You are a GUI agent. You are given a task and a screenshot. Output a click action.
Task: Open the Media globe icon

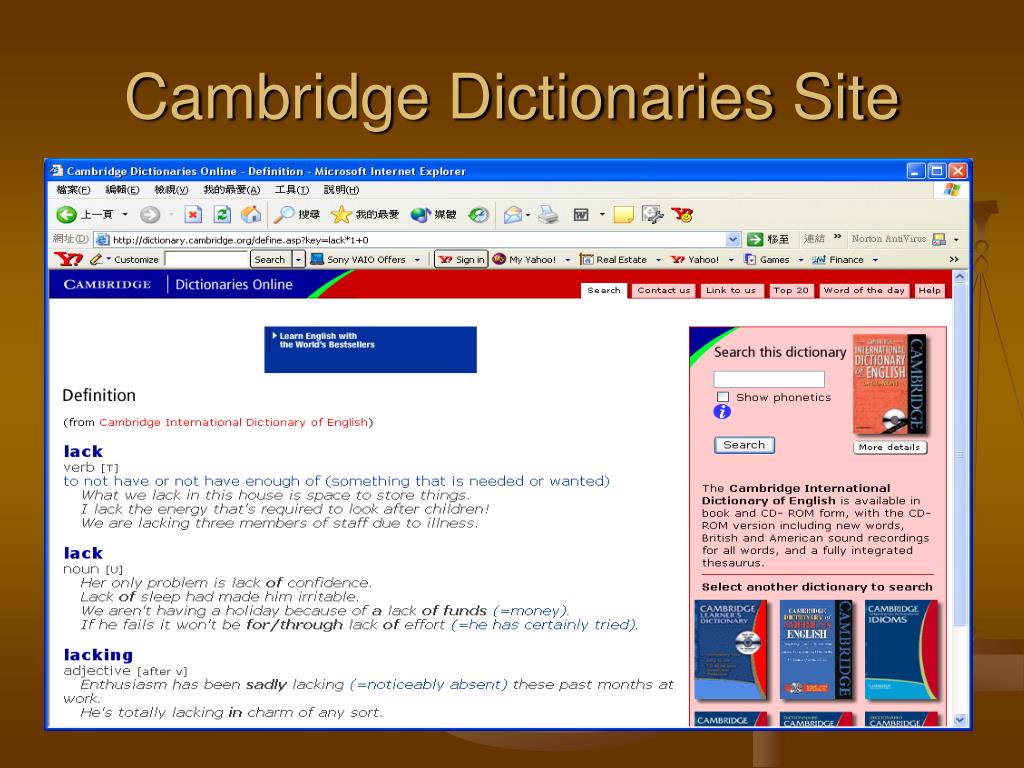pyautogui.click(x=421, y=214)
